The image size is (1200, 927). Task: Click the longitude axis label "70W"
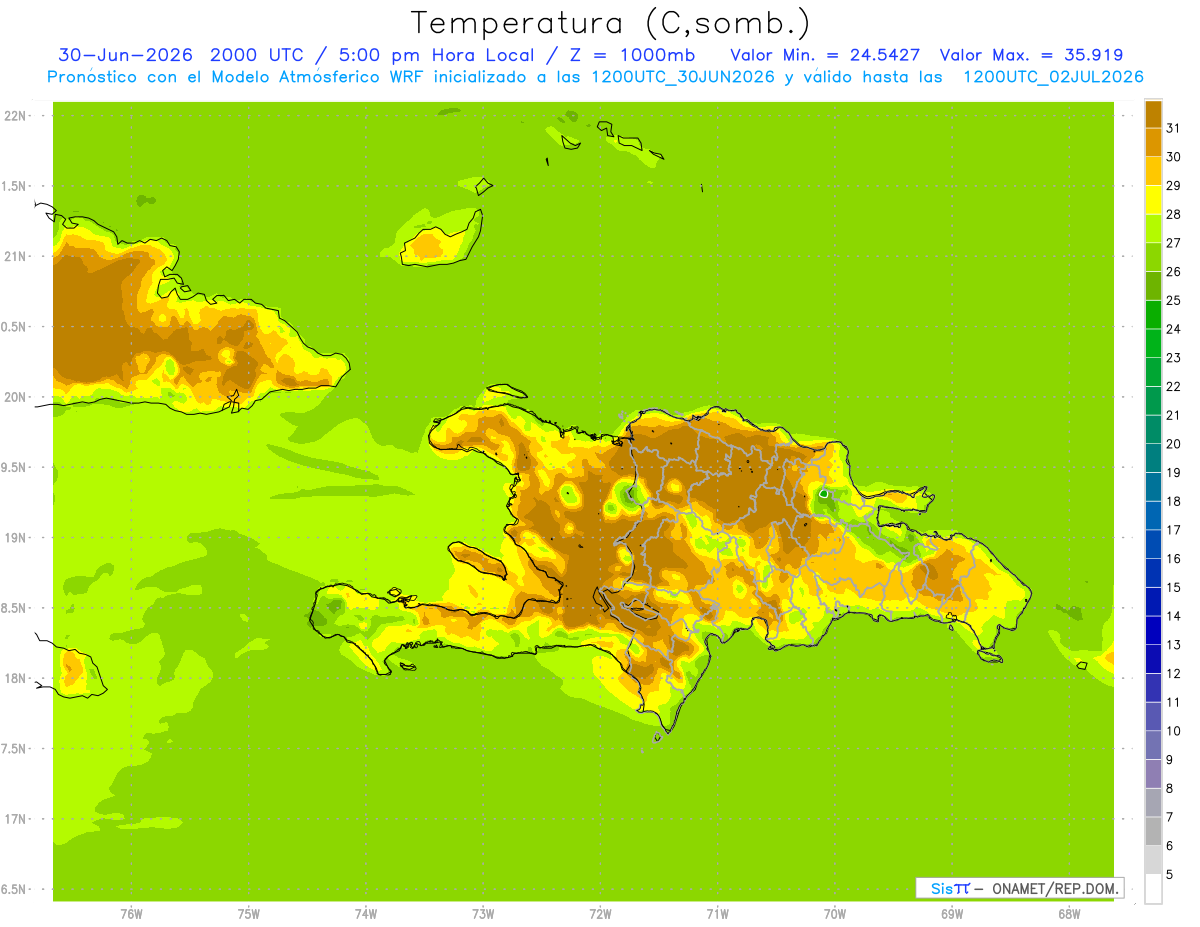(x=834, y=915)
